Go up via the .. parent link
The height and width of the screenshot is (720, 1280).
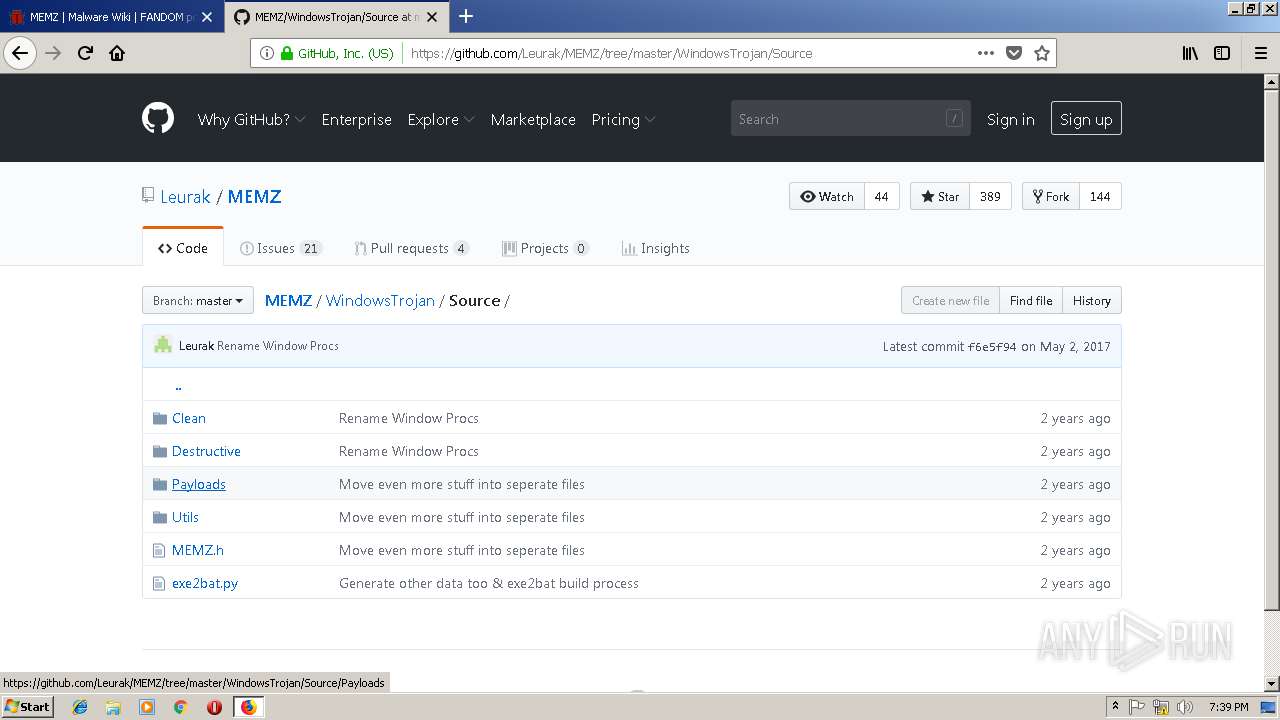pyautogui.click(x=178, y=386)
